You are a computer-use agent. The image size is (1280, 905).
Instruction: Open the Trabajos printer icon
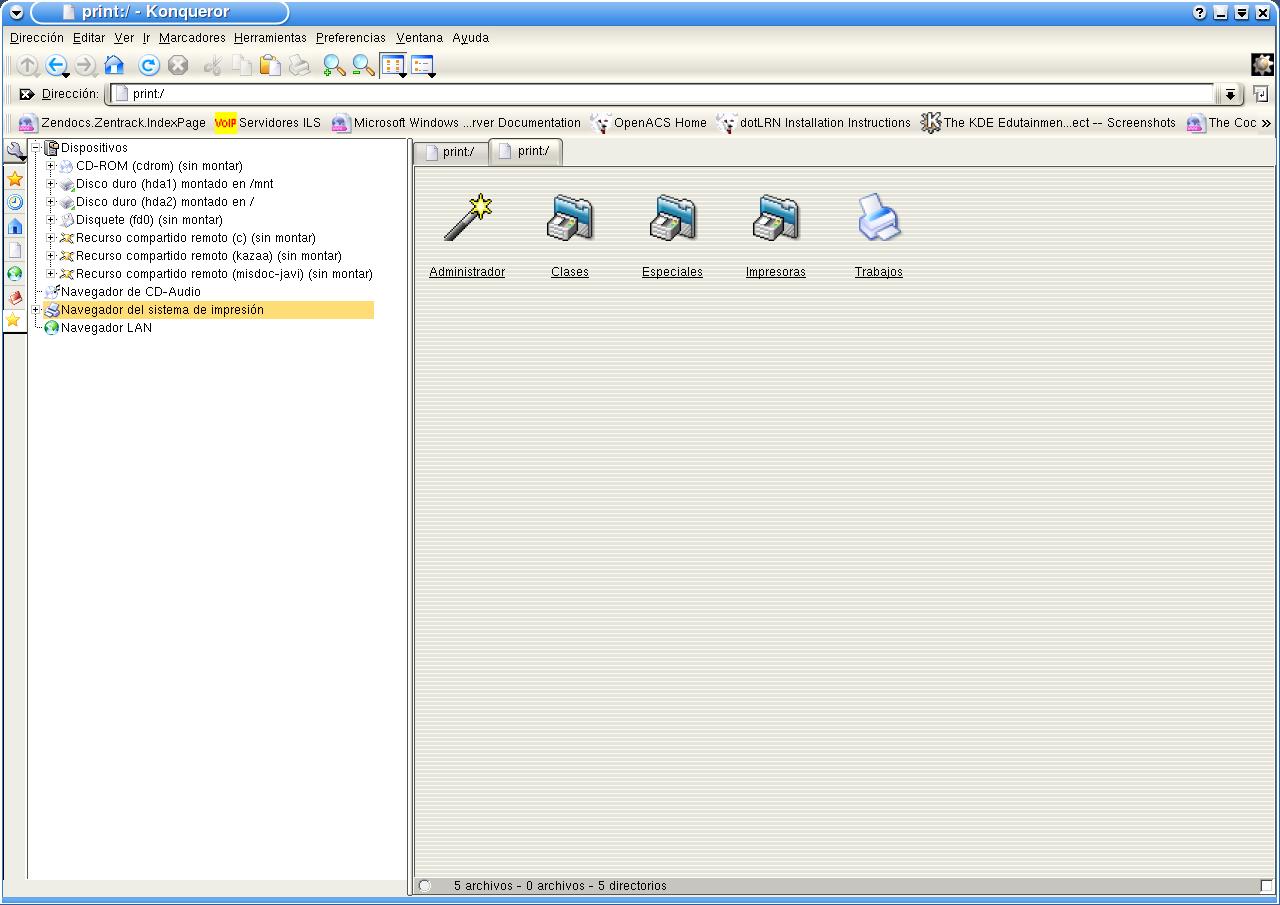tap(879, 219)
